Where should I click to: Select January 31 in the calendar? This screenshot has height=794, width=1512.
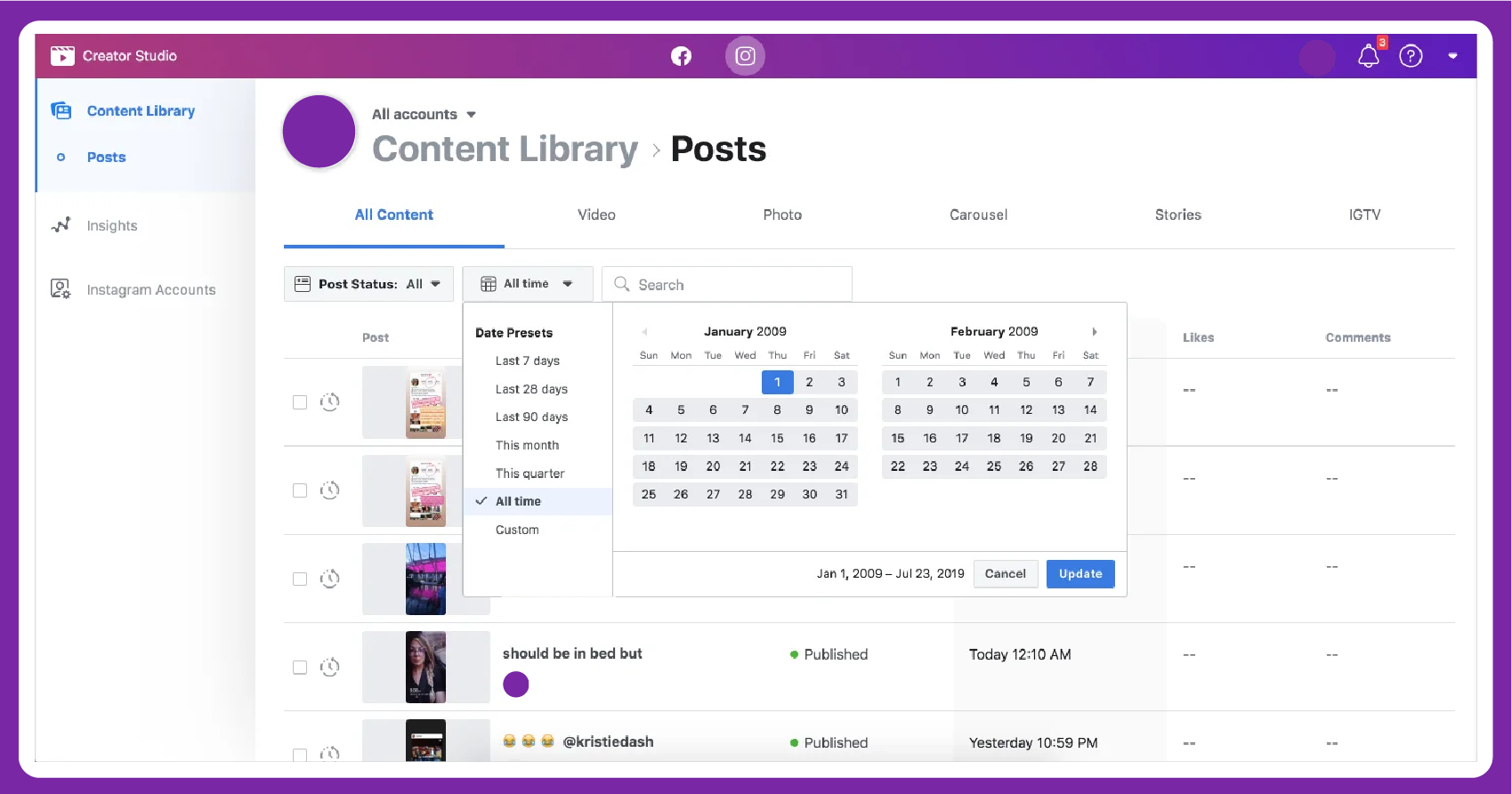pyautogui.click(x=841, y=494)
